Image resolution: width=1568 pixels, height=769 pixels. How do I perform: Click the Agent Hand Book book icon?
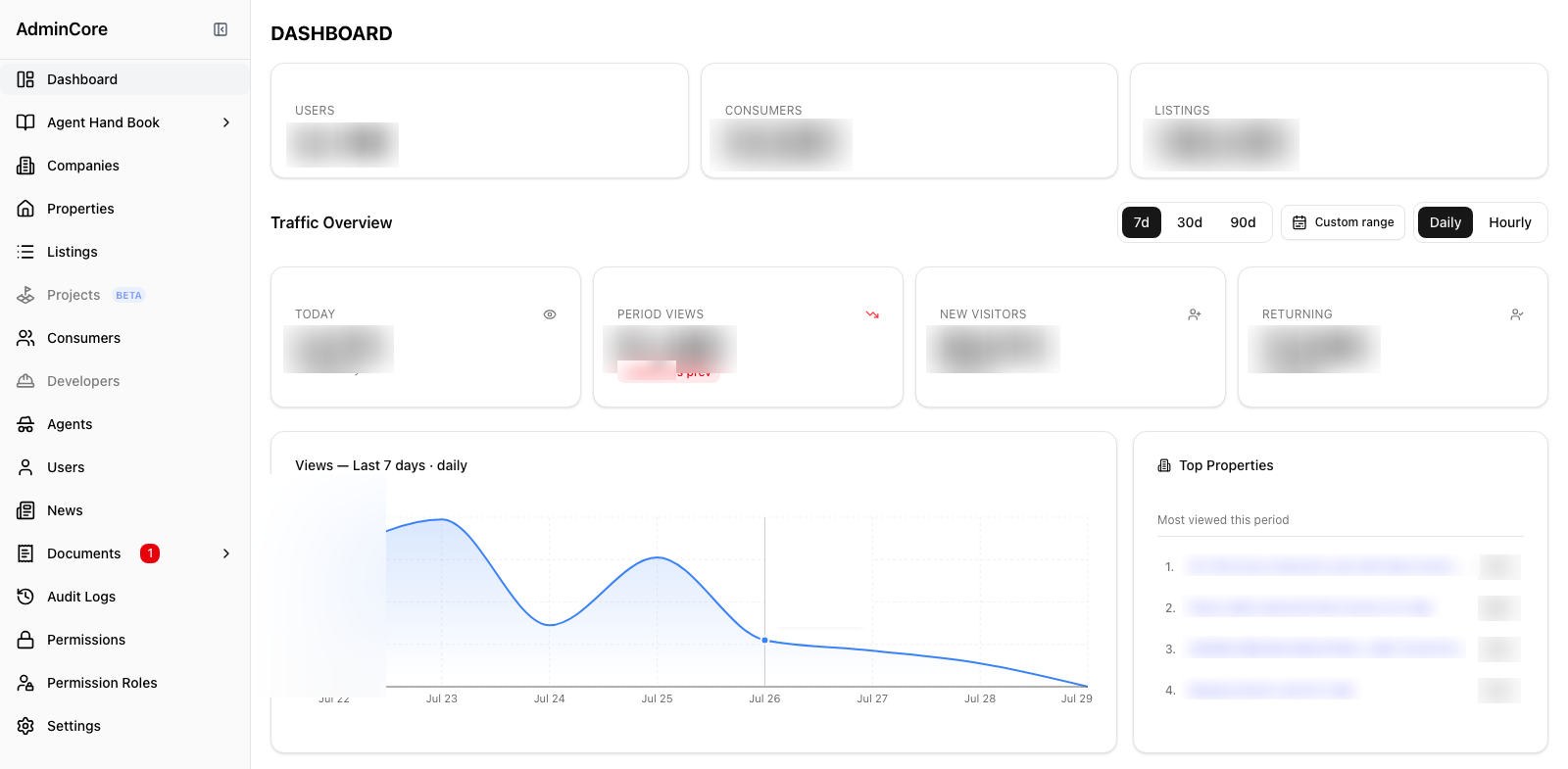point(25,122)
